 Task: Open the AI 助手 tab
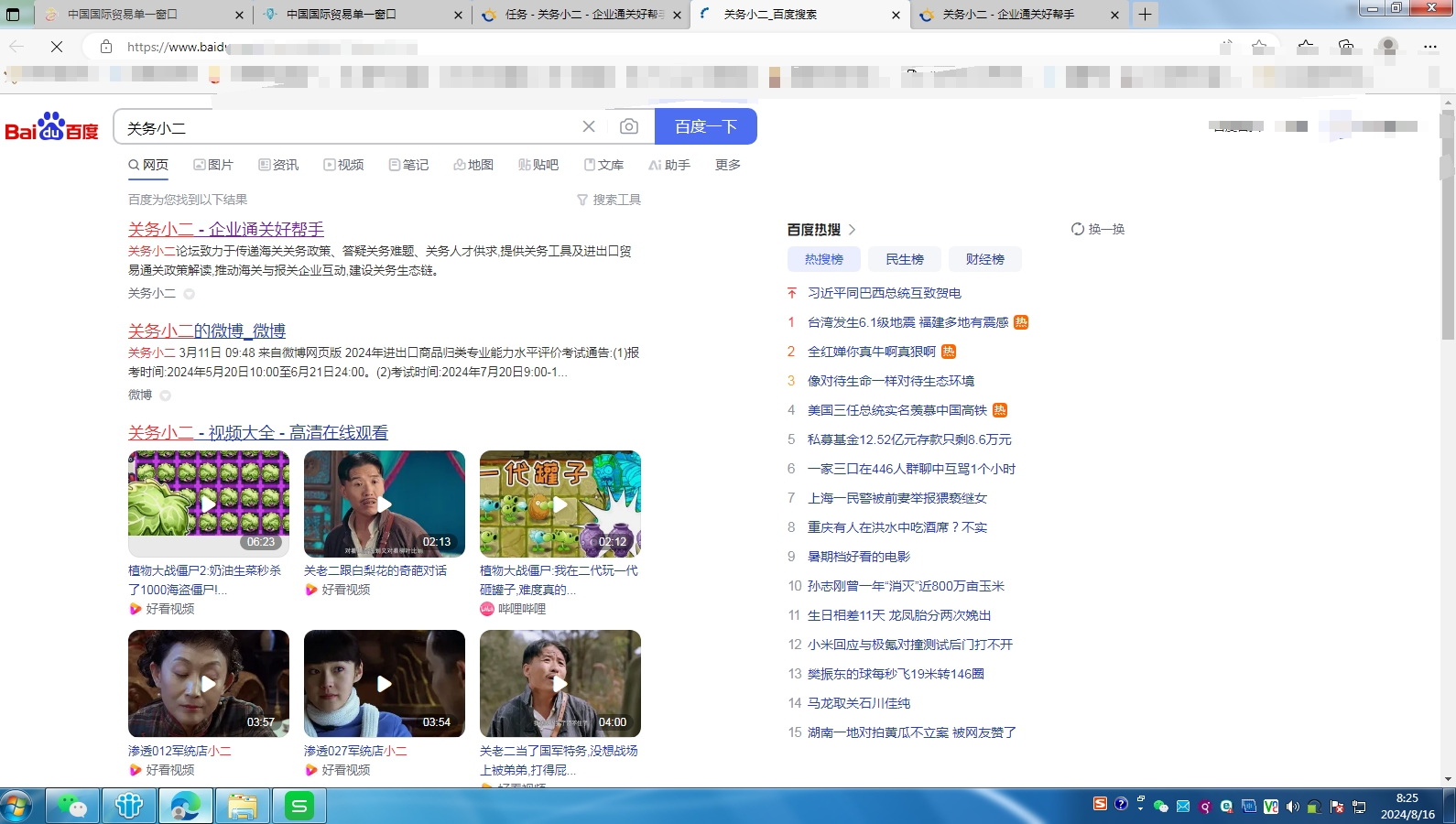(669, 165)
